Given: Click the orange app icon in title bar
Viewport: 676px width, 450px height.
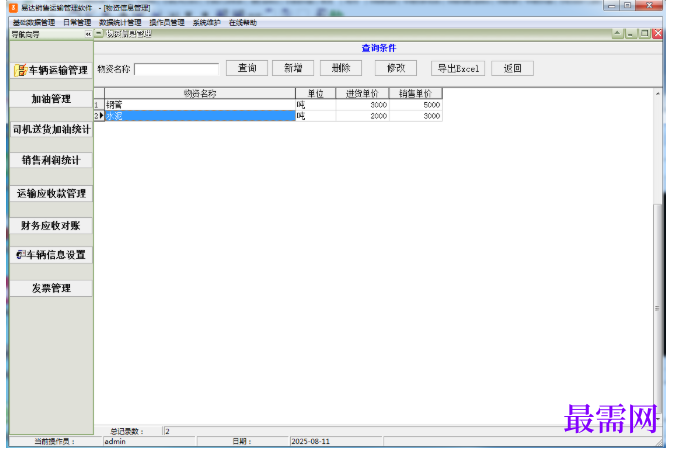Looking at the screenshot, I should 13,8.
